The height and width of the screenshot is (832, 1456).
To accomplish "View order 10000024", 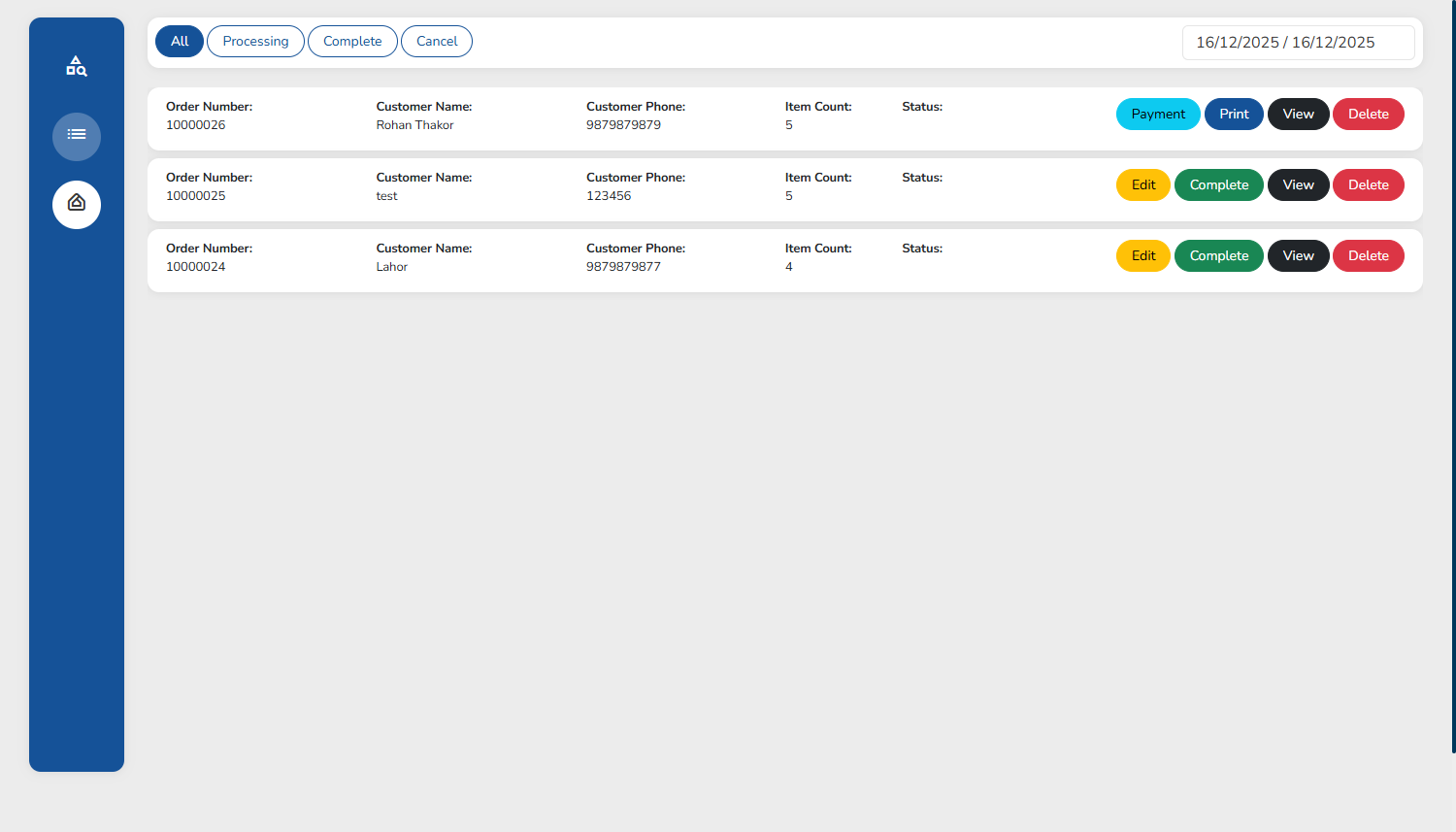I will tap(1298, 256).
